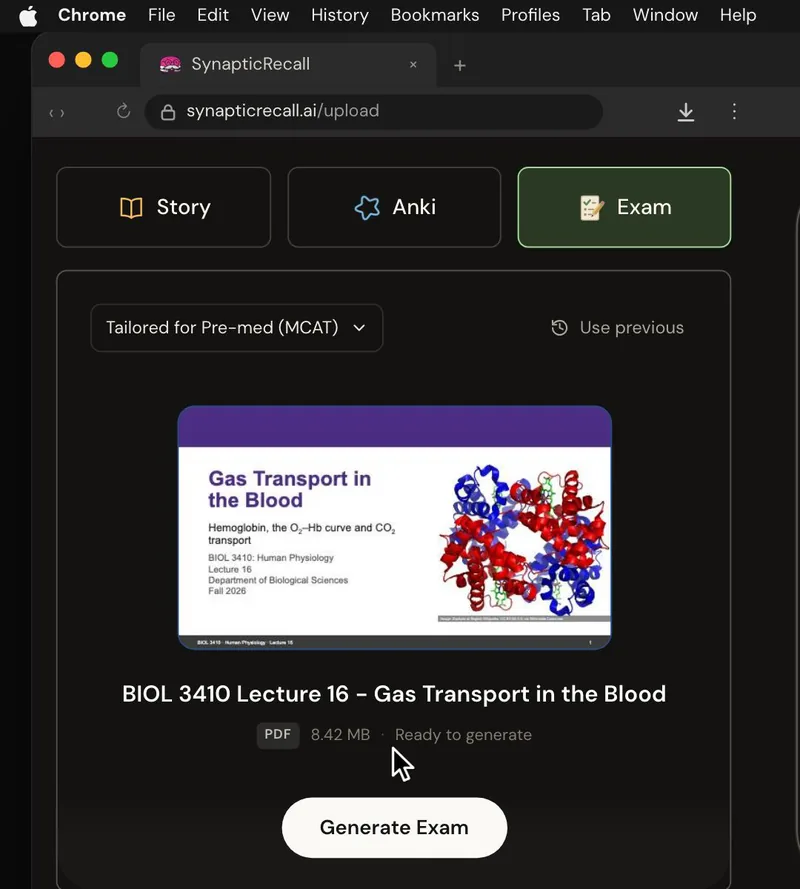Click the BIOL 3410 Lecture 16 title
The height and width of the screenshot is (889, 800).
tap(394, 694)
